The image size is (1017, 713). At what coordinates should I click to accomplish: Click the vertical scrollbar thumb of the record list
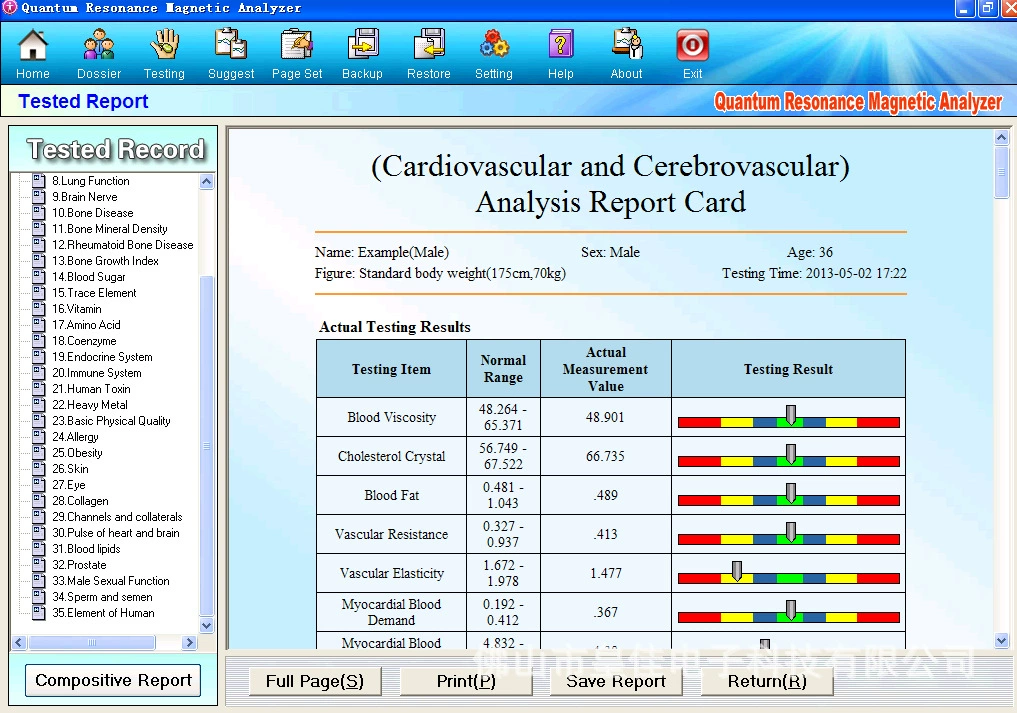tap(206, 446)
